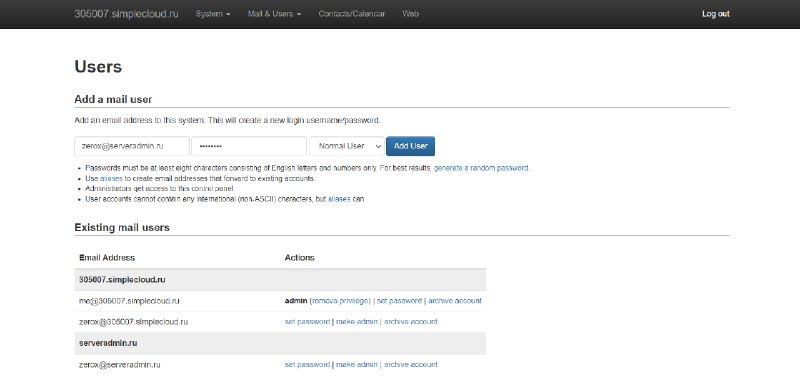Open aliases link about forwarding addresses
The width and height of the screenshot is (800, 384).
111,178
